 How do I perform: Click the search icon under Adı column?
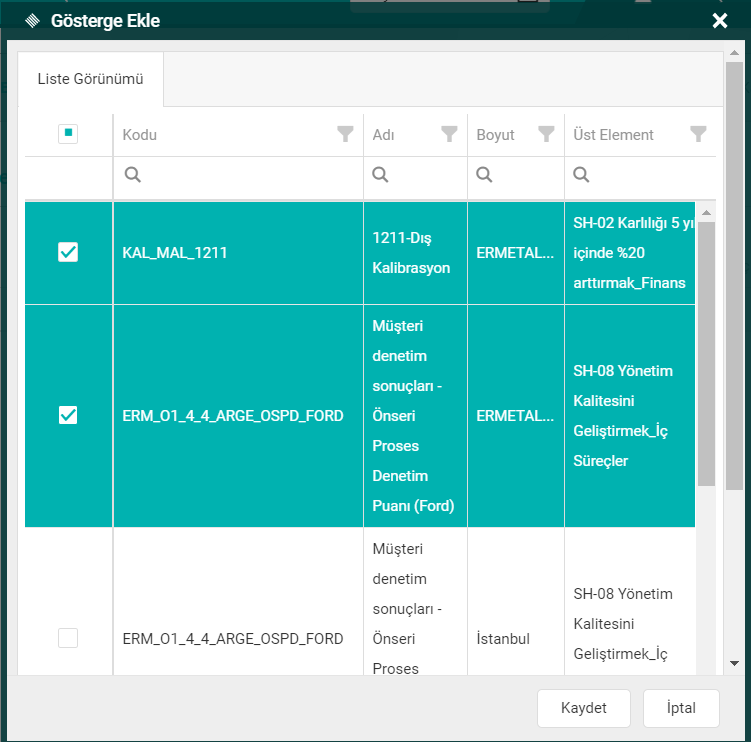tap(380, 175)
